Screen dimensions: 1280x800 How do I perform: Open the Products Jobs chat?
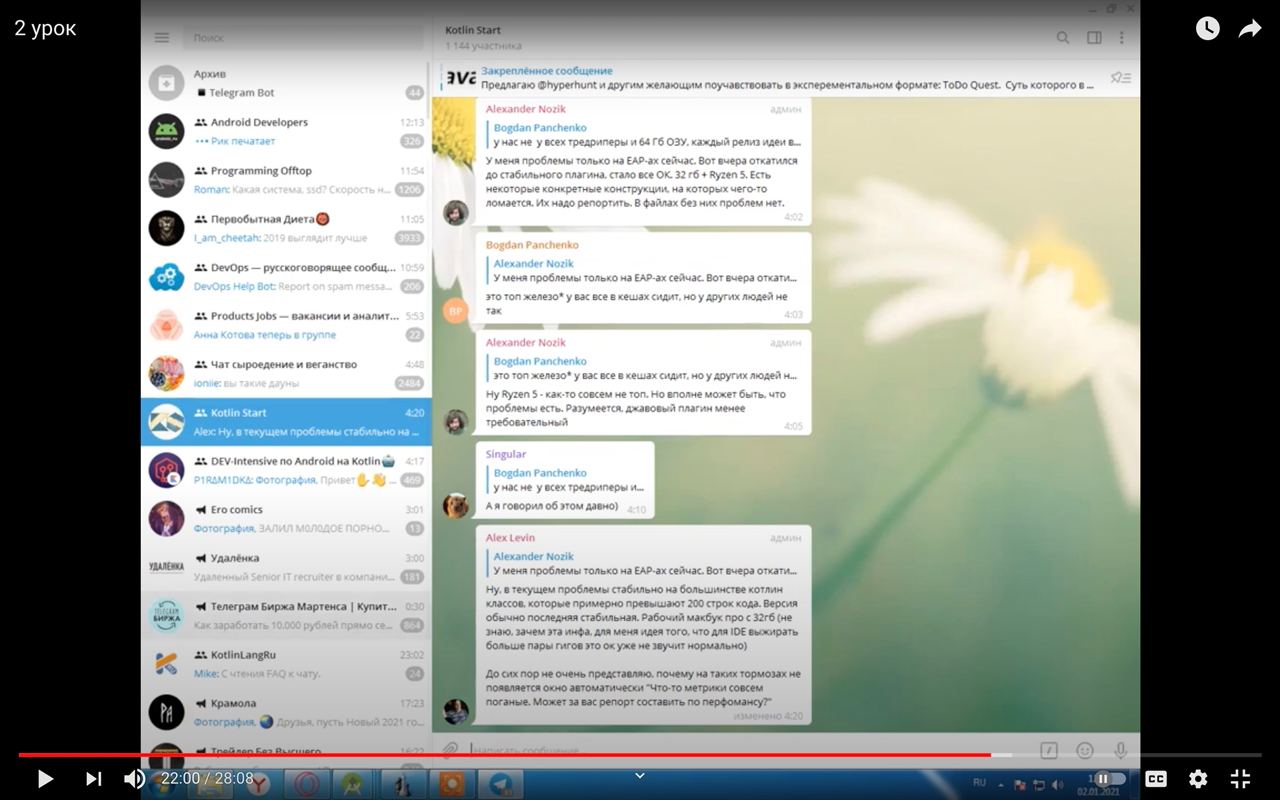(x=287, y=325)
